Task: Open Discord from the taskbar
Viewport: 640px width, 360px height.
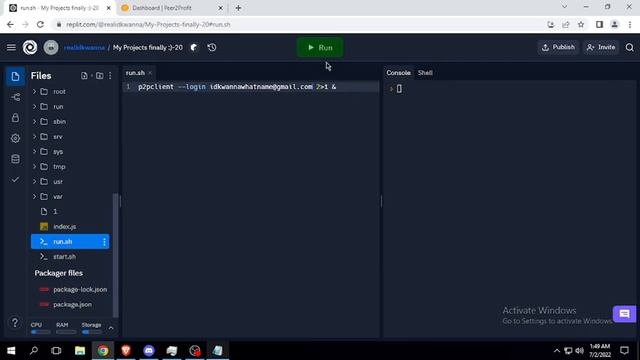Action: coord(149,351)
